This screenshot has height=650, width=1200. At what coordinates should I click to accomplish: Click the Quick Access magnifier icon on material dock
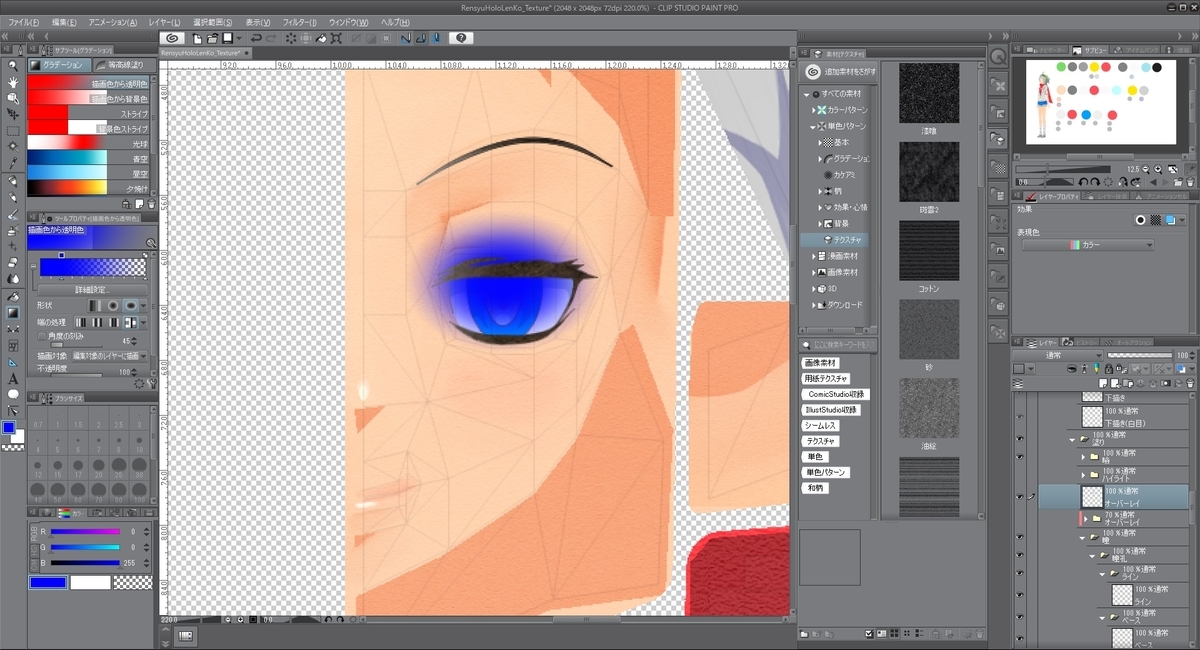pyautogui.click(x=997, y=57)
